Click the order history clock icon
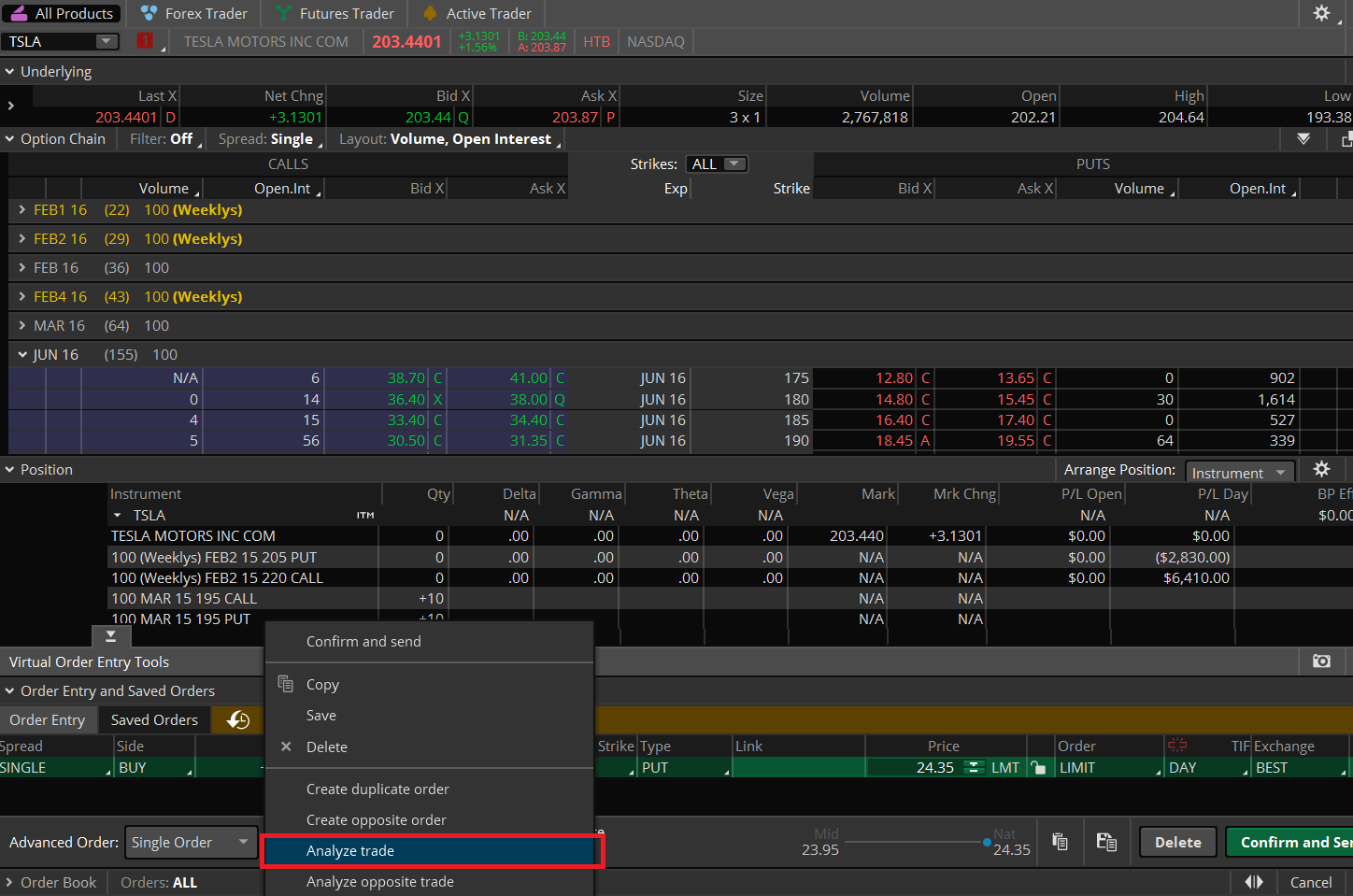Viewport: 1353px width, 896px height. pos(238,719)
